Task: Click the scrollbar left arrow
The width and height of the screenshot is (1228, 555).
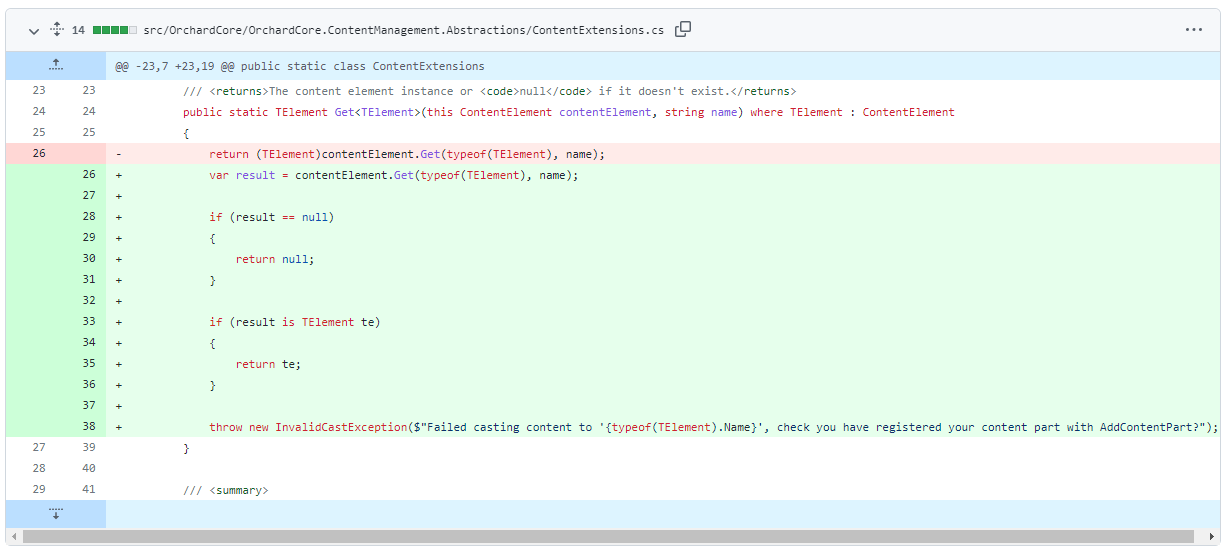Action: pos(13,538)
